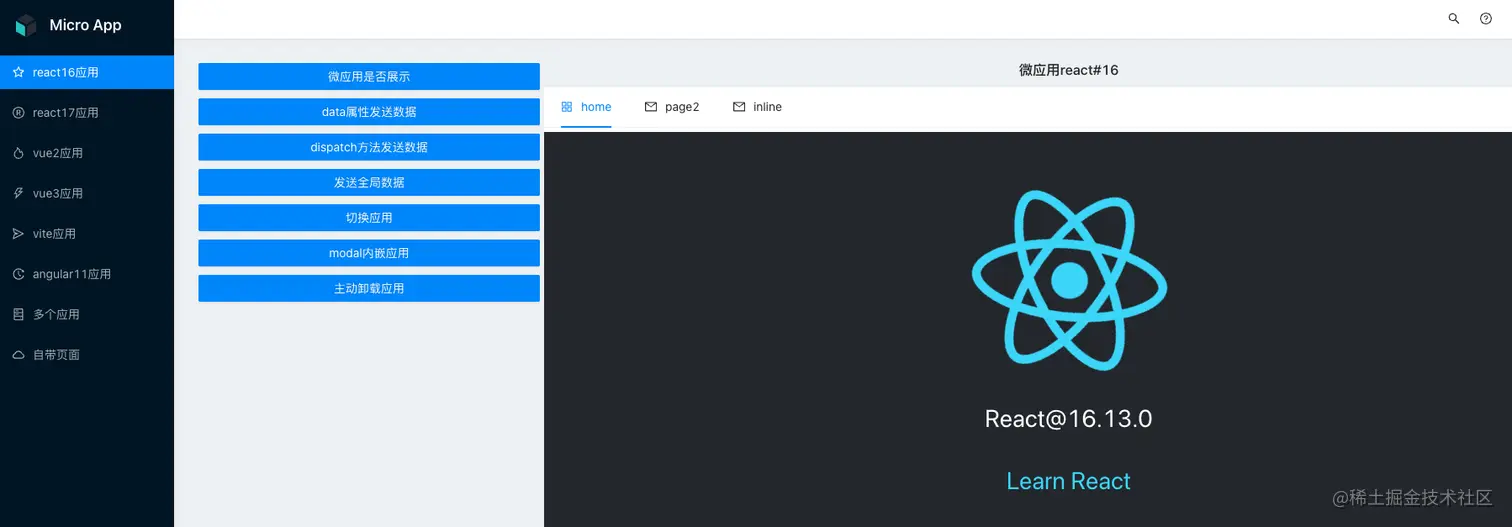Click the lightning icon beside vue3应用

[x=18, y=193]
